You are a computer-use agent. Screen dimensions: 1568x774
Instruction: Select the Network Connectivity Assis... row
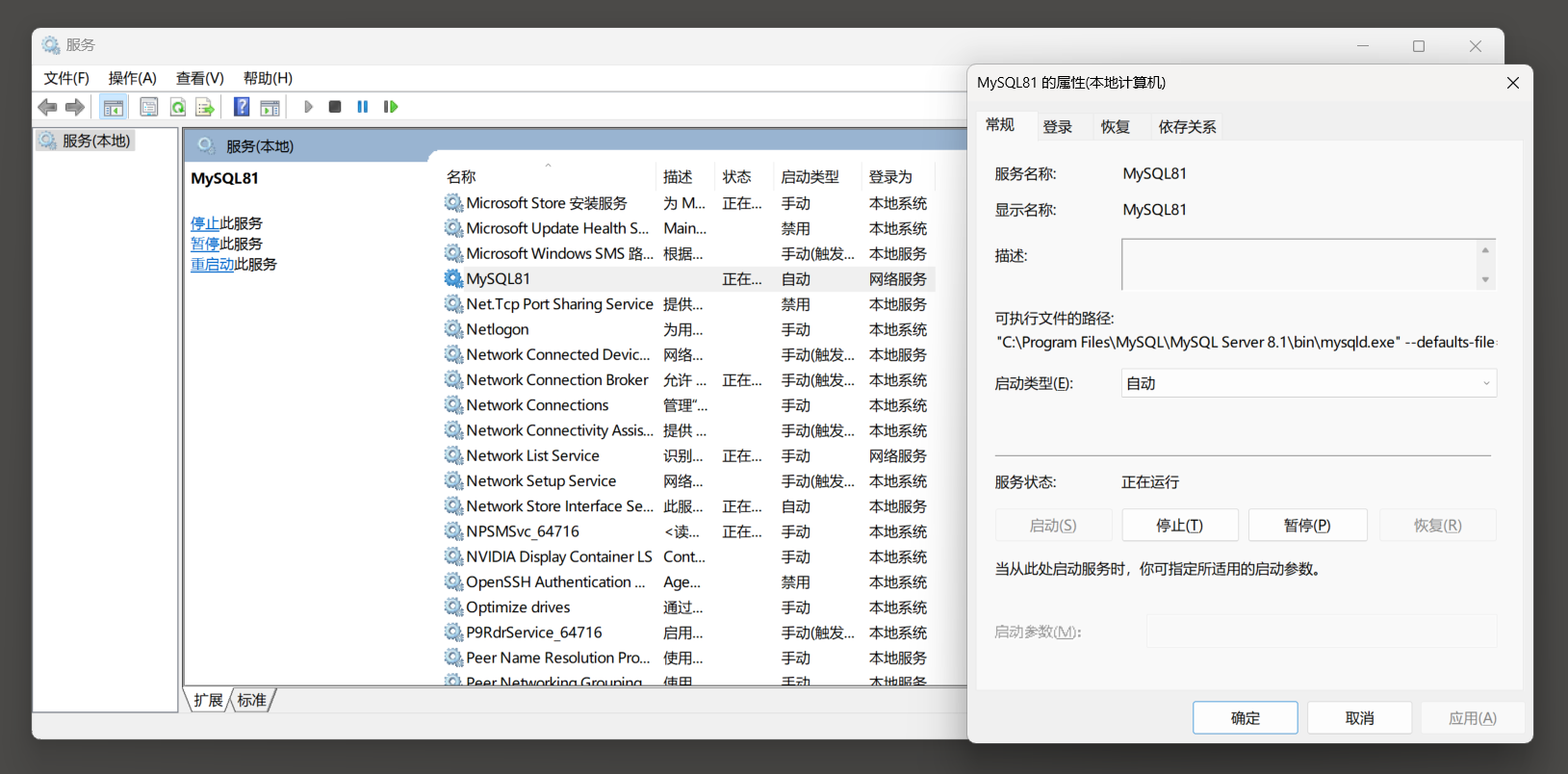(x=688, y=430)
